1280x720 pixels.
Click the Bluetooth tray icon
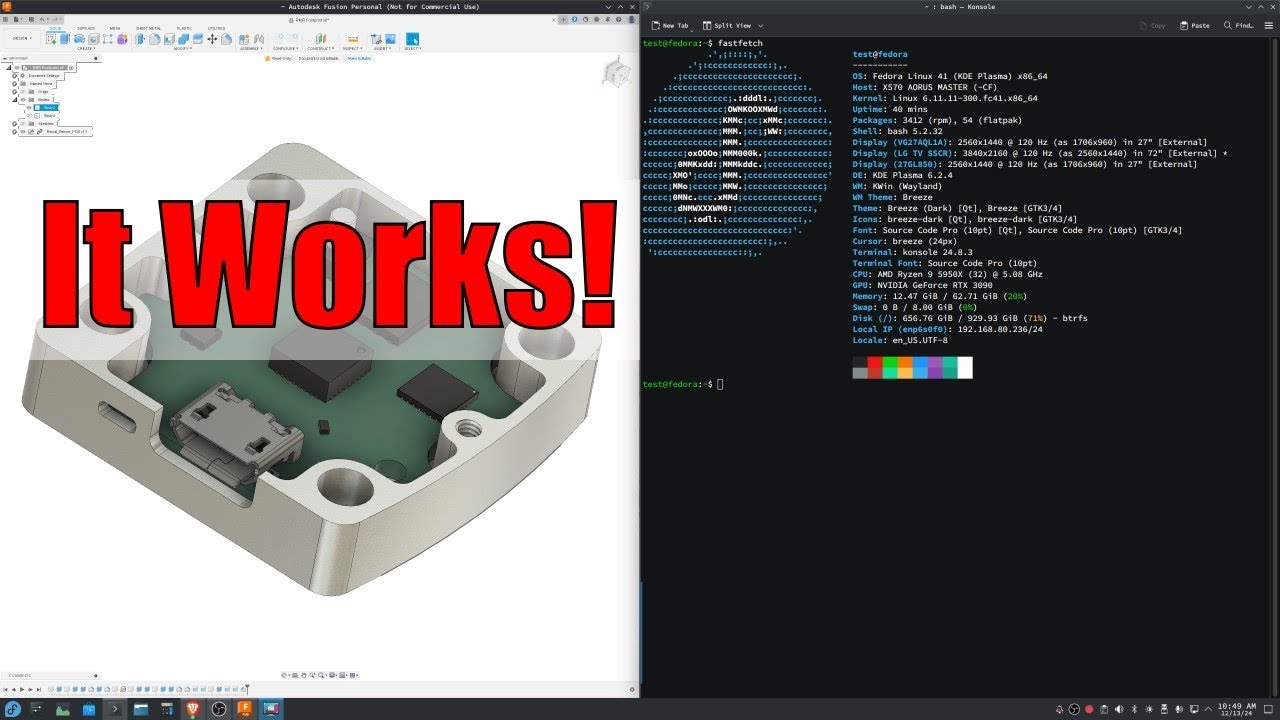[x=1134, y=709]
